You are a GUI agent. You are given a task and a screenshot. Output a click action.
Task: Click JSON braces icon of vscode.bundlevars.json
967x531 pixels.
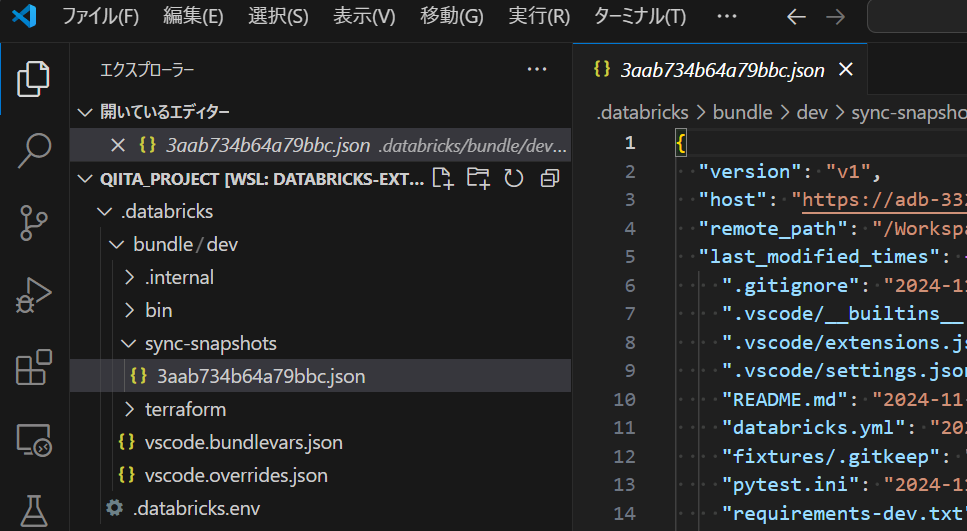[126, 442]
